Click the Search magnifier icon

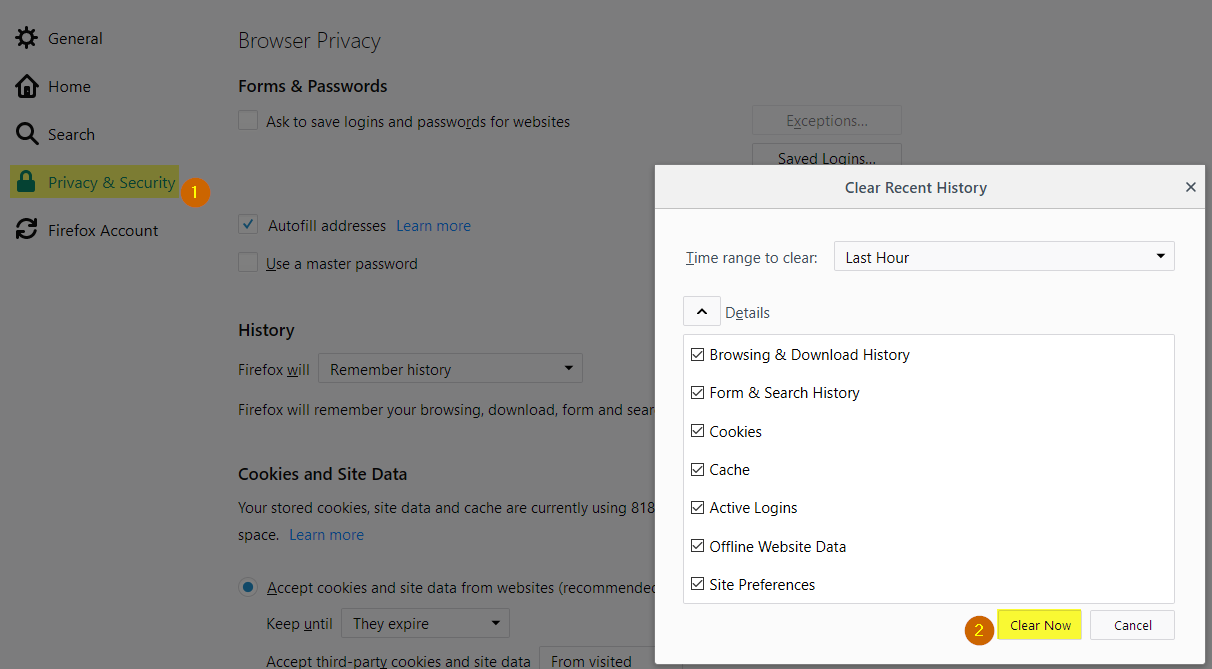tap(27, 134)
